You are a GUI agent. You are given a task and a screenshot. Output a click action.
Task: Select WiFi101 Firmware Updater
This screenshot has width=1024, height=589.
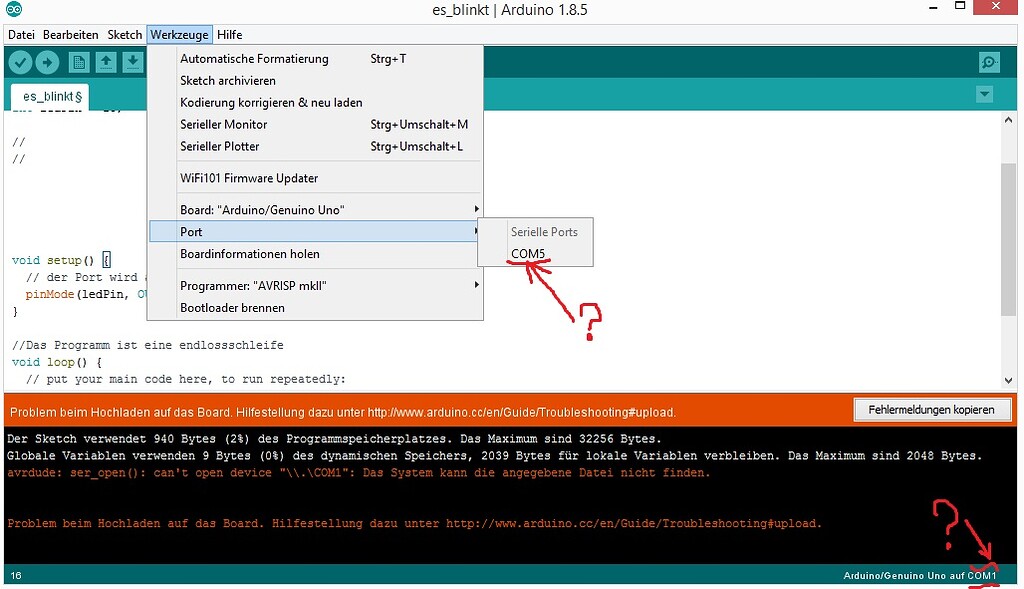316,178
